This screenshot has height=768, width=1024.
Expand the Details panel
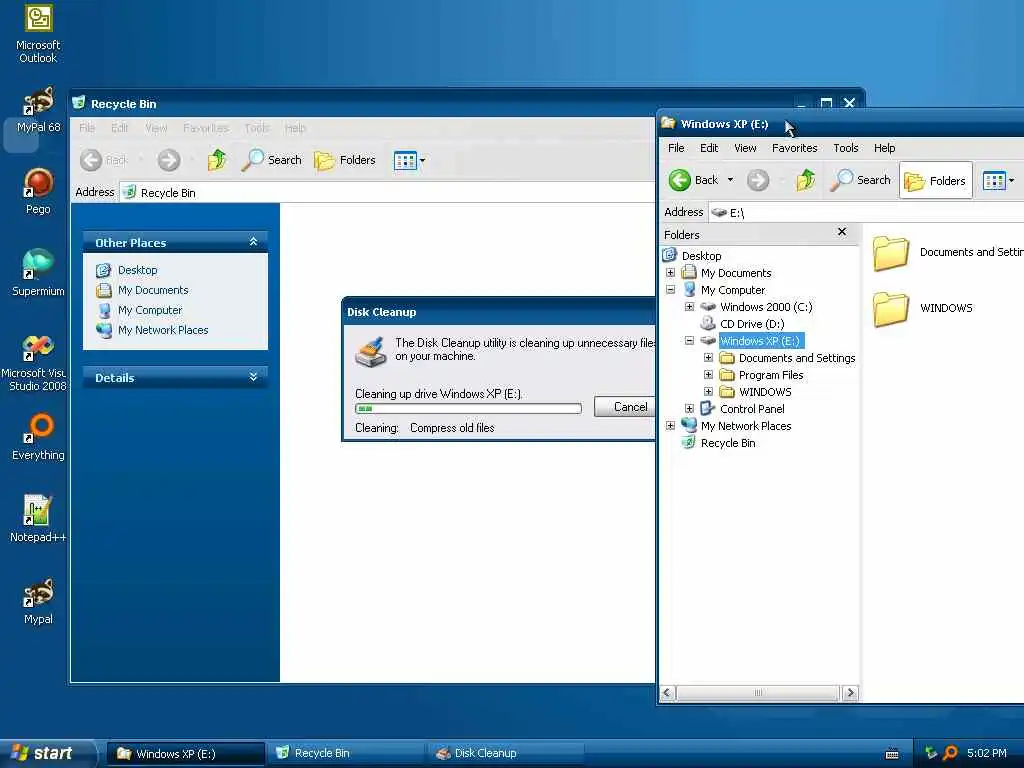[x=253, y=377]
